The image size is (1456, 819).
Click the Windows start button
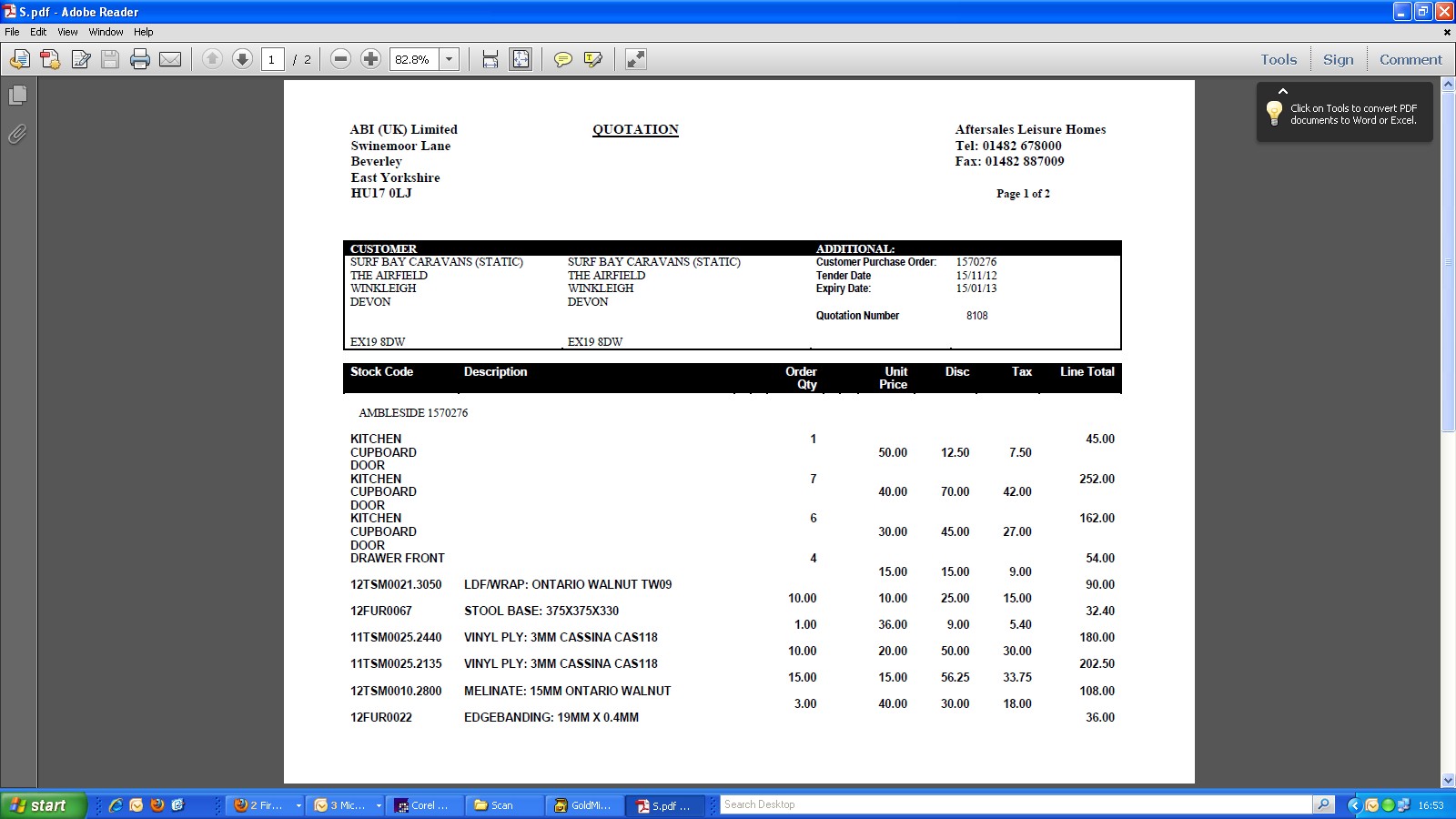click(44, 805)
